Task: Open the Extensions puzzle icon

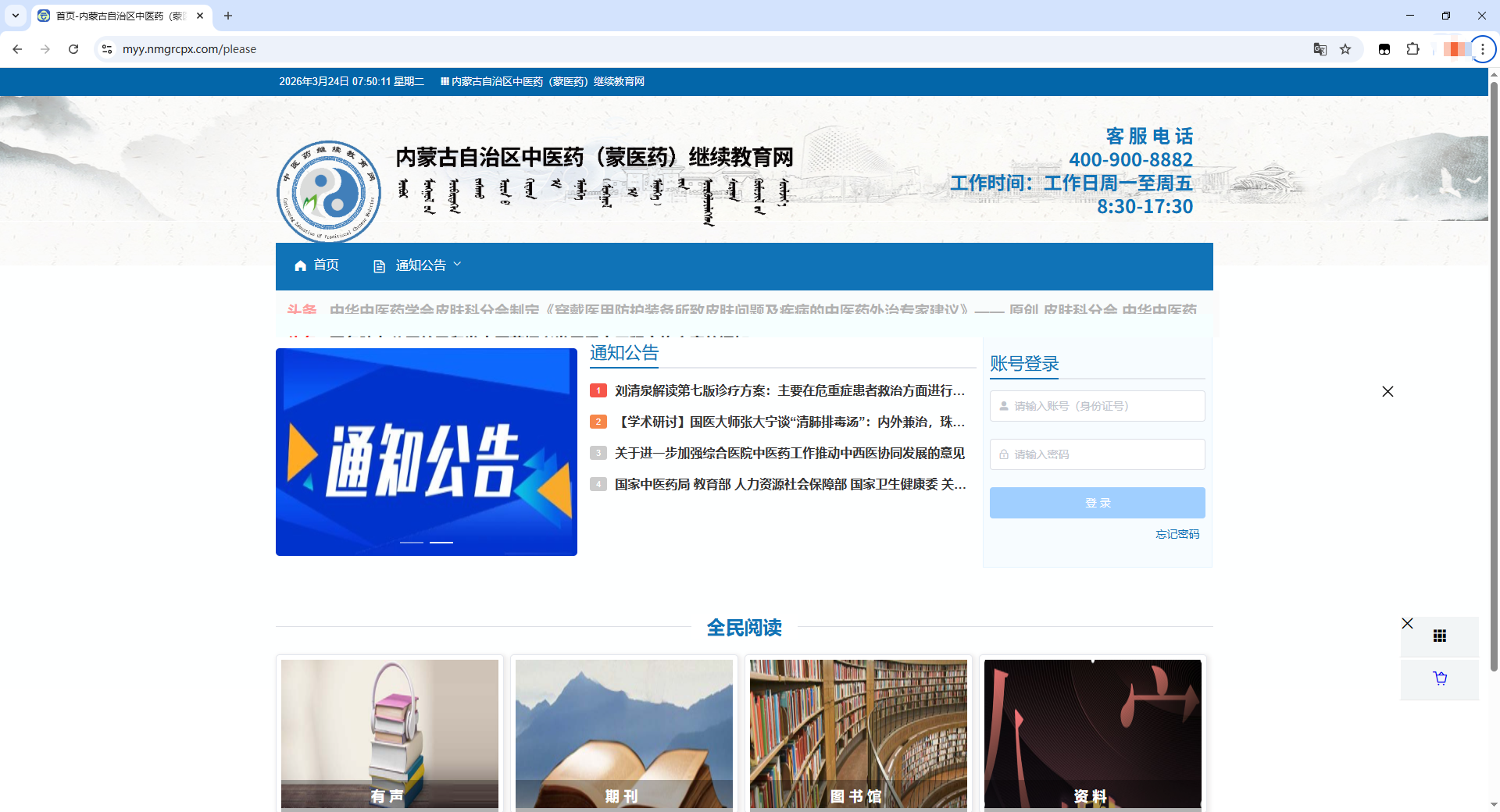Action: tap(1412, 49)
